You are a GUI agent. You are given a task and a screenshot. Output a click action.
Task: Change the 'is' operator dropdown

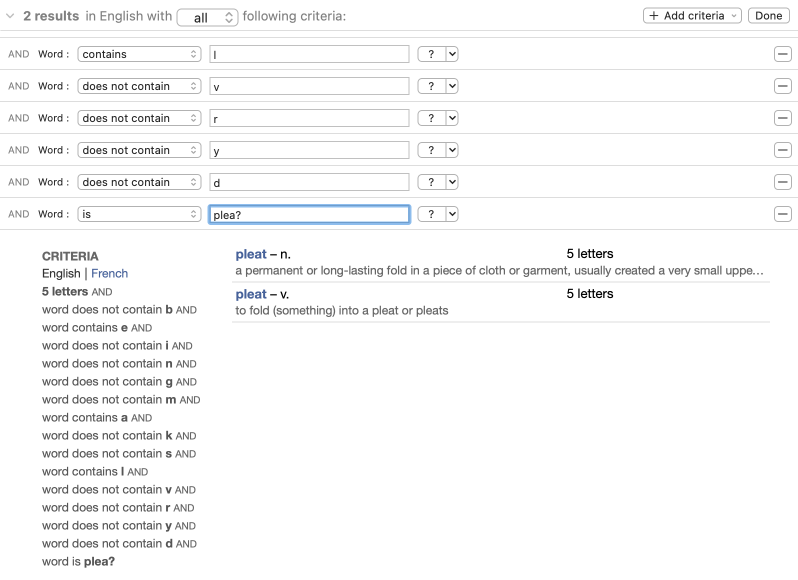[139, 214]
